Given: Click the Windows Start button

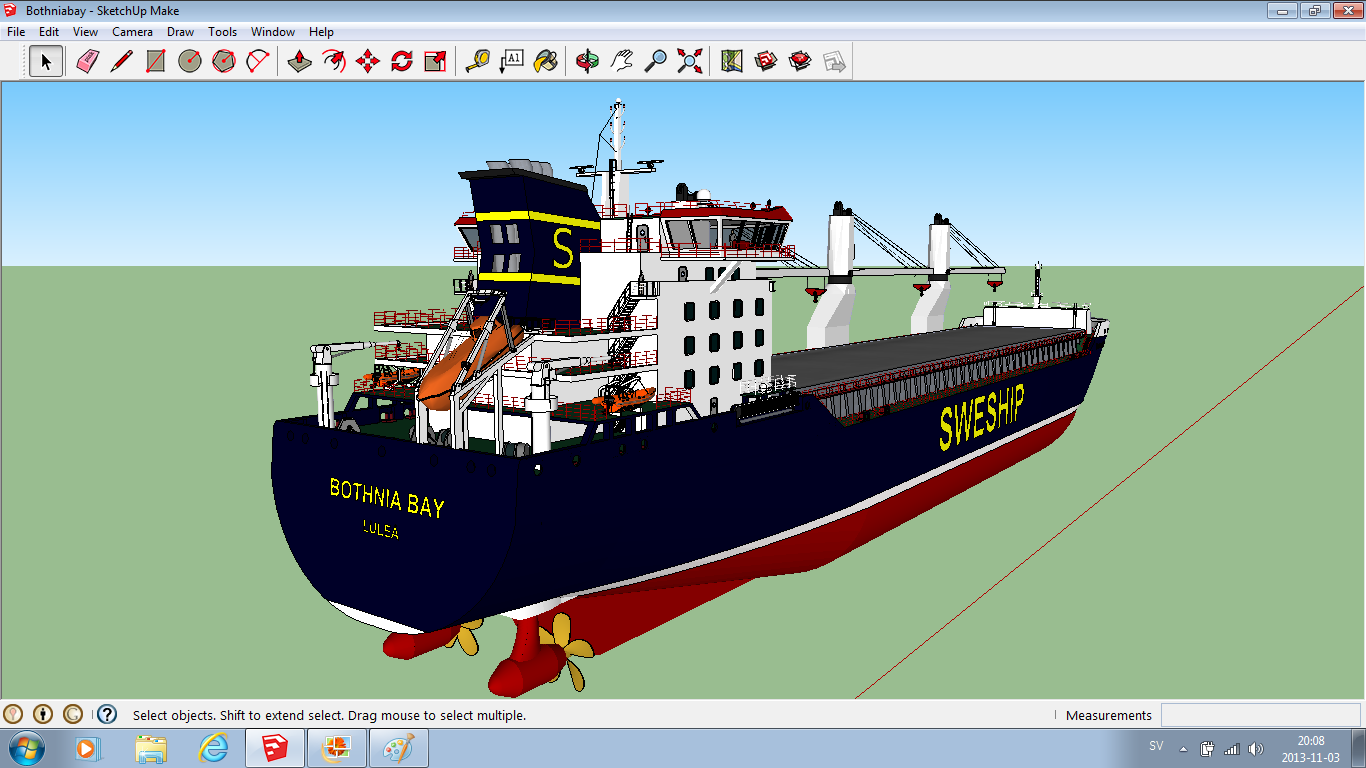Looking at the screenshot, I should tap(25, 748).
